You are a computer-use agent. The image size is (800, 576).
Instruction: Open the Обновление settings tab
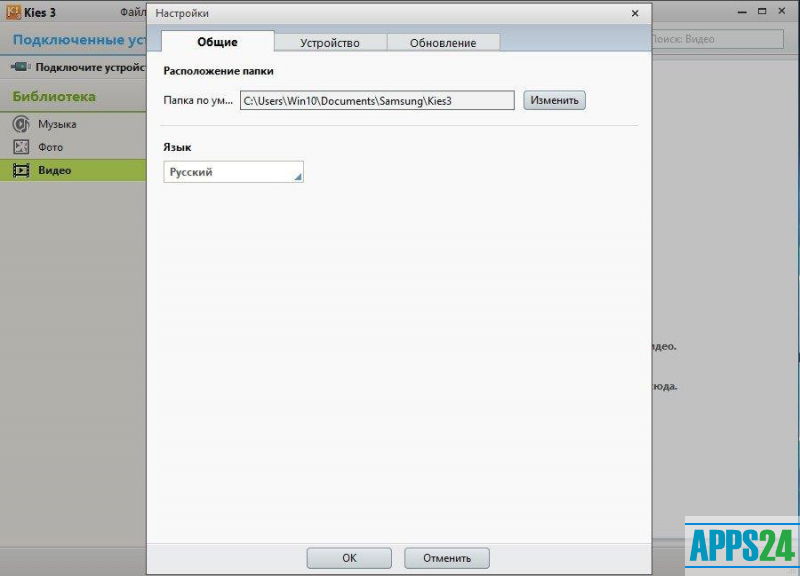pyautogui.click(x=443, y=43)
